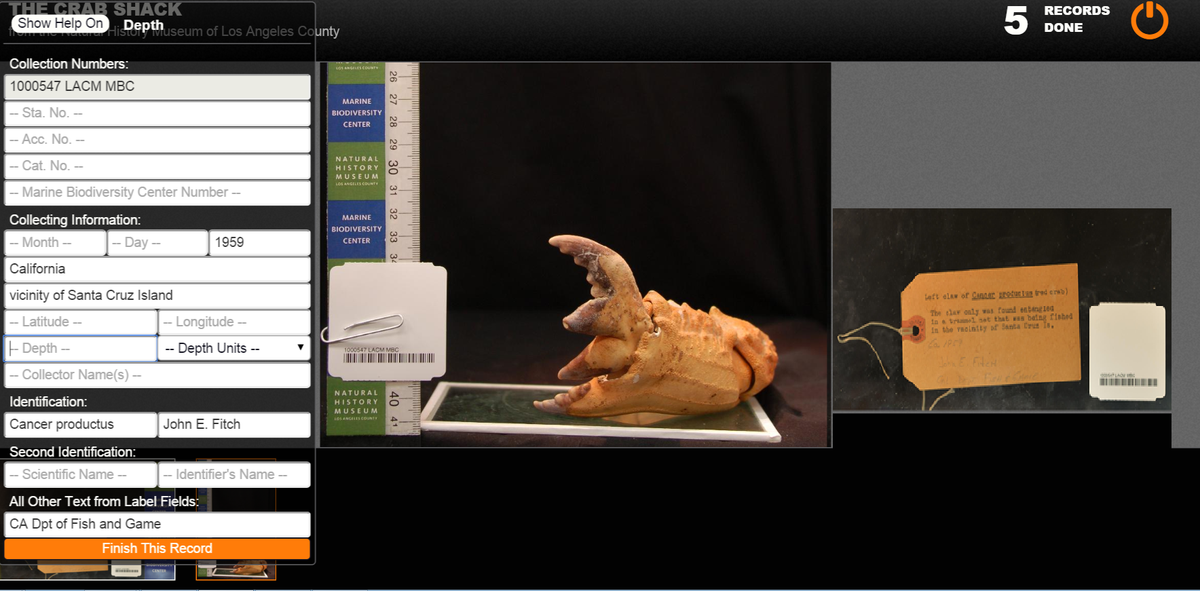Click the Month input field
The image size is (1200, 591).
coord(55,243)
